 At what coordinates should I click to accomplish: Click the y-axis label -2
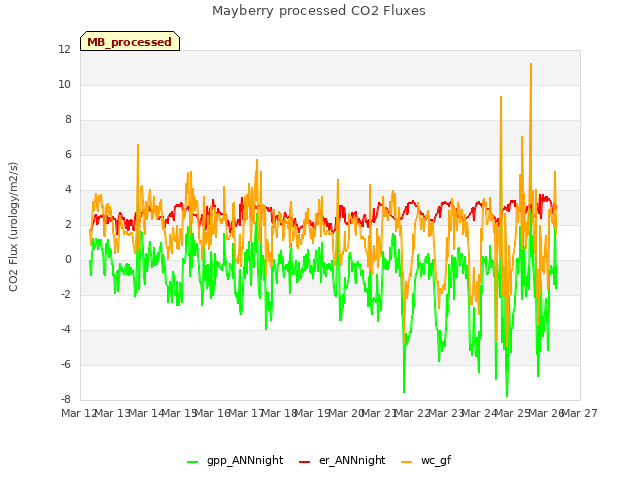tap(66, 294)
